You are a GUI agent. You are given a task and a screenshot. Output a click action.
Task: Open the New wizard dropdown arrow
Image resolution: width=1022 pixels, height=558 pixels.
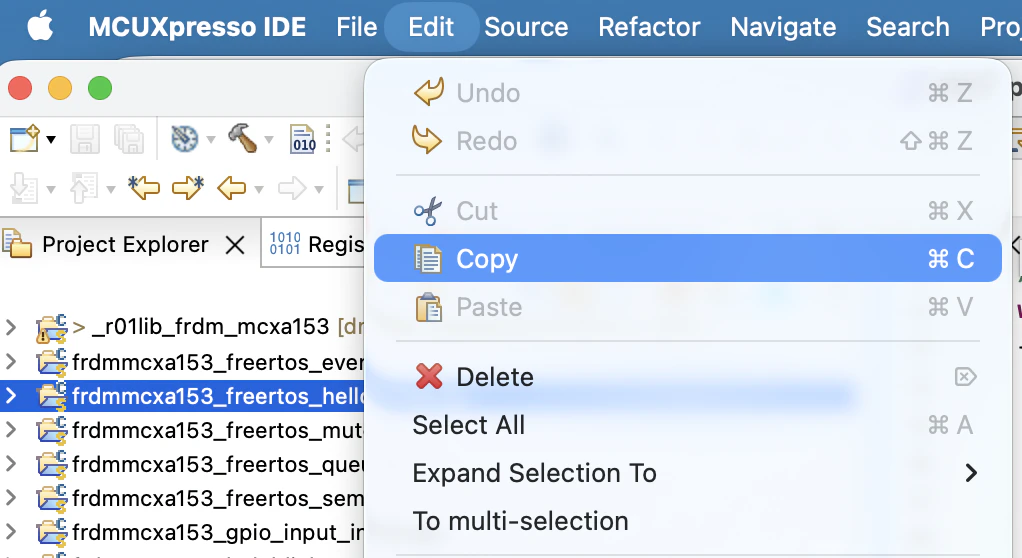click(51, 139)
